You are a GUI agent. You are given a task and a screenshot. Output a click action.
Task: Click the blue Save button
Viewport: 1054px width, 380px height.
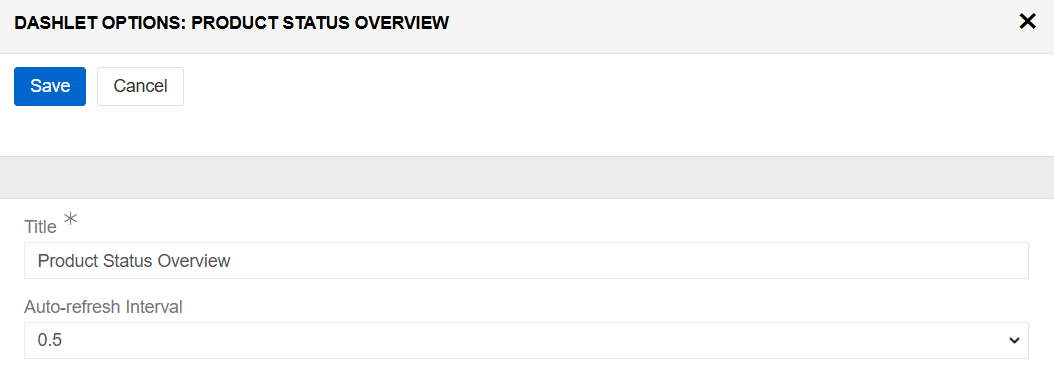(x=50, y=86)
